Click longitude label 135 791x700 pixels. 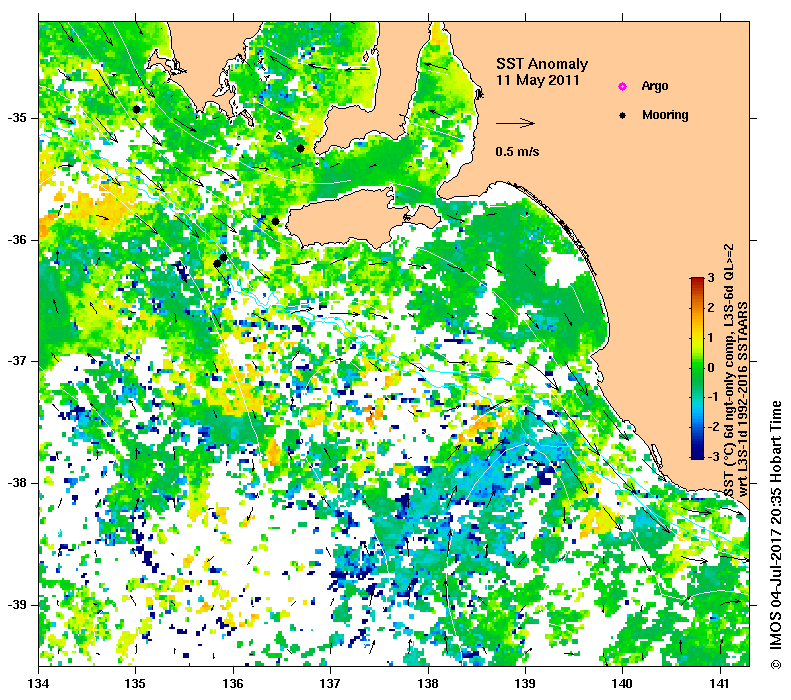[x=136, y=683]
